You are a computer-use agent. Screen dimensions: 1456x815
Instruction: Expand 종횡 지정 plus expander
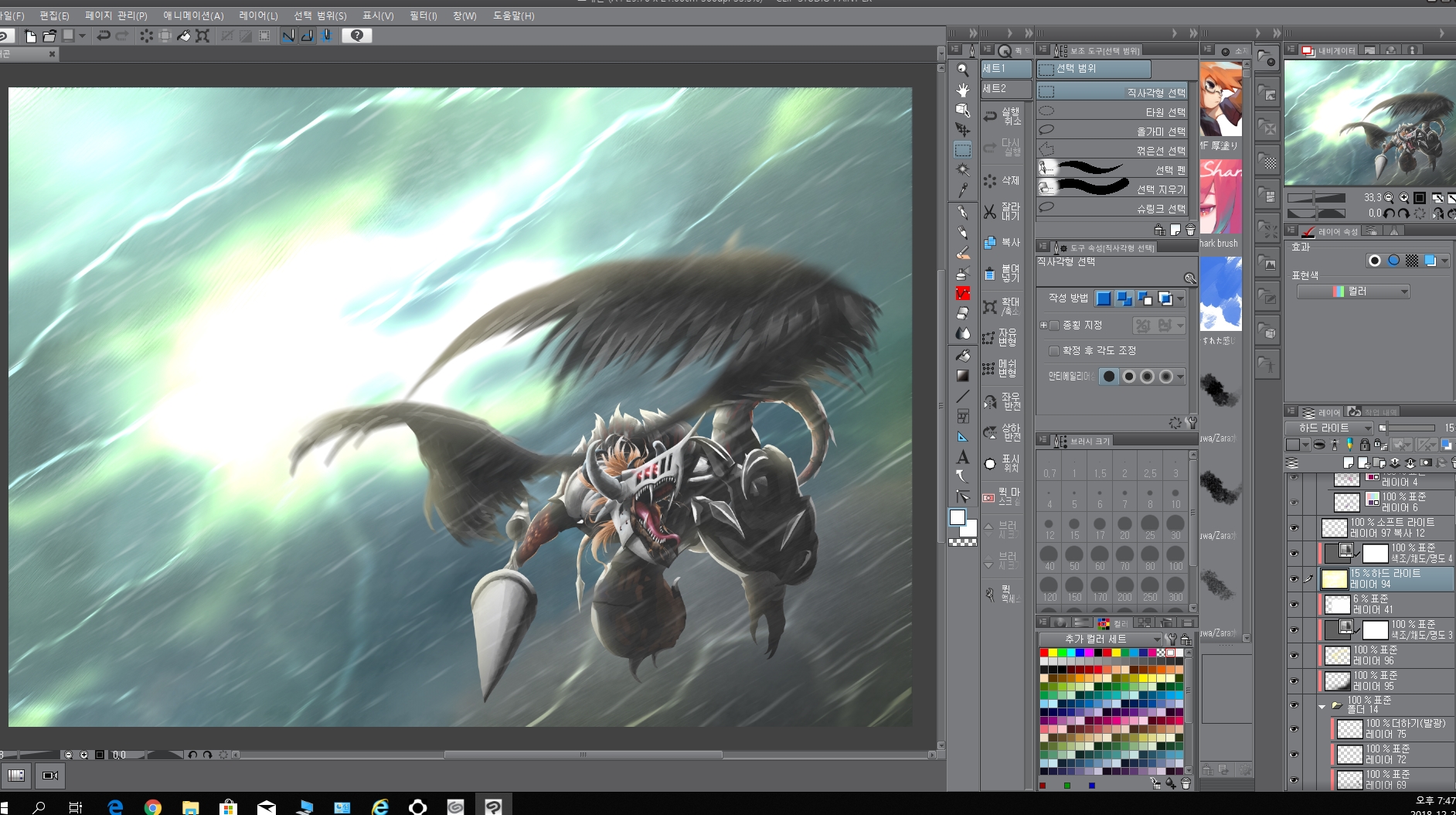[x=1043, y=326]
